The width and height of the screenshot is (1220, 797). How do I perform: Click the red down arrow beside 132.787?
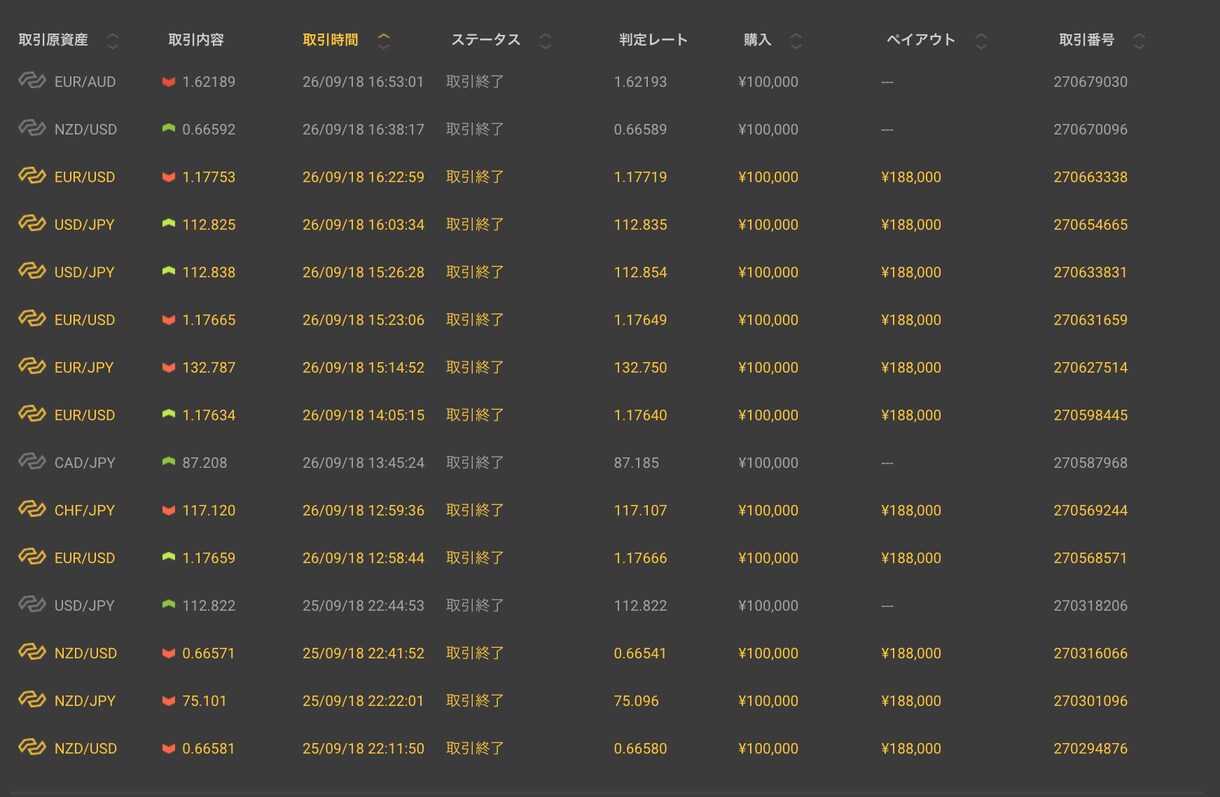168,368
